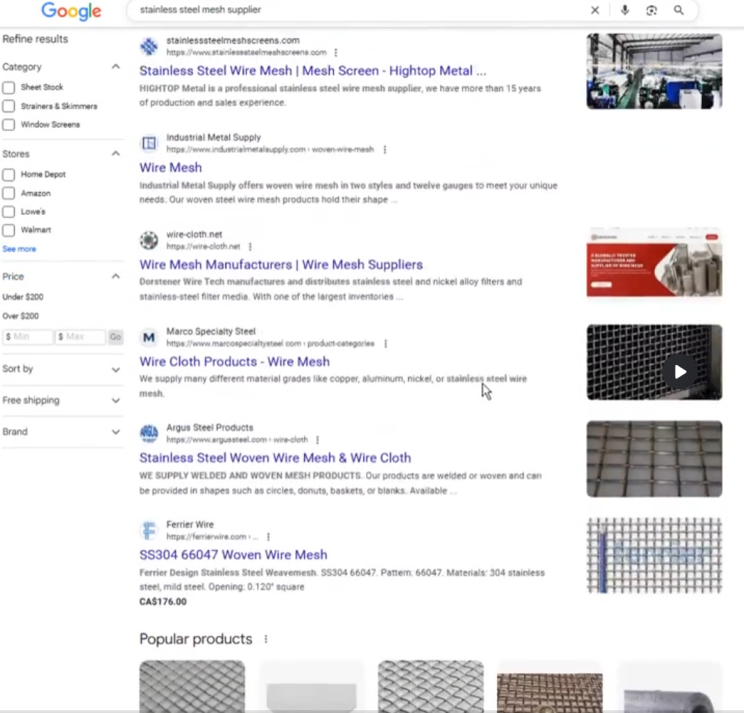Enable the Home Depot store filter

pyautogui.click(x=9, y=175)
